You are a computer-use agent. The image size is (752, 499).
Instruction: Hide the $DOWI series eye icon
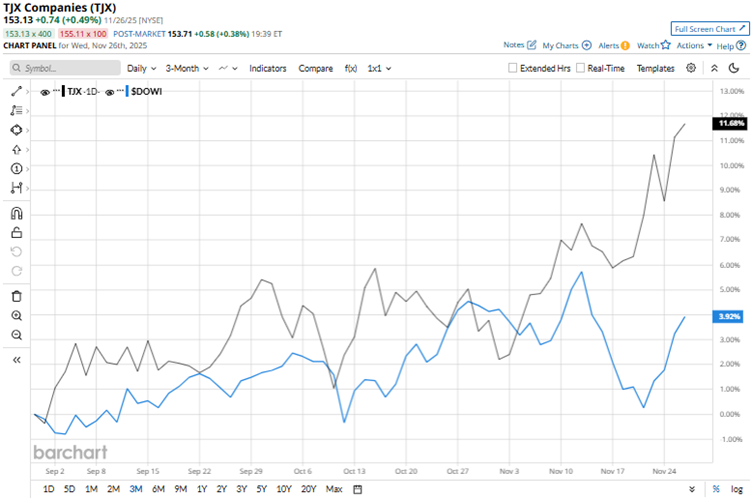pos(109,93)
